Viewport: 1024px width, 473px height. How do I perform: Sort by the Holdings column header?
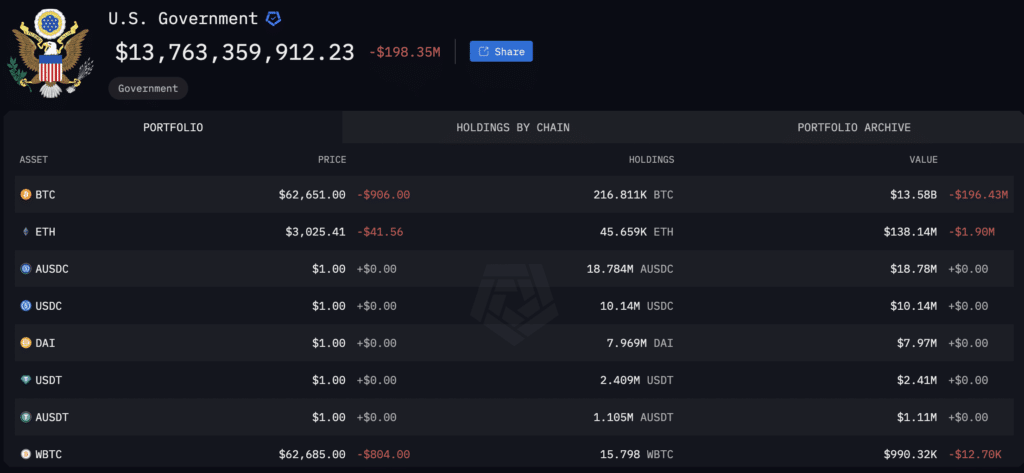[651, 159]
